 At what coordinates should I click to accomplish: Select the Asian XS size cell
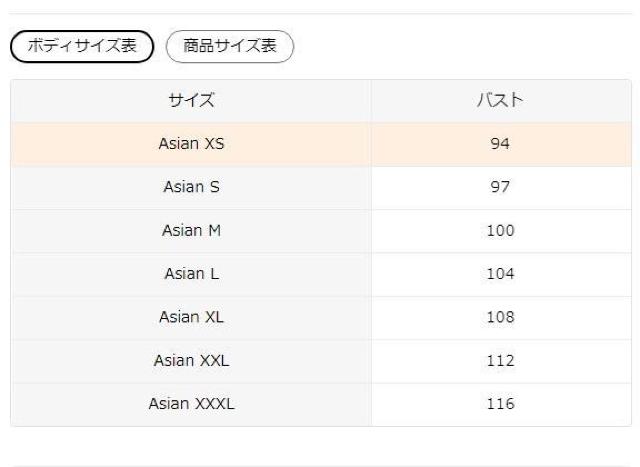(x=191, y=144)
